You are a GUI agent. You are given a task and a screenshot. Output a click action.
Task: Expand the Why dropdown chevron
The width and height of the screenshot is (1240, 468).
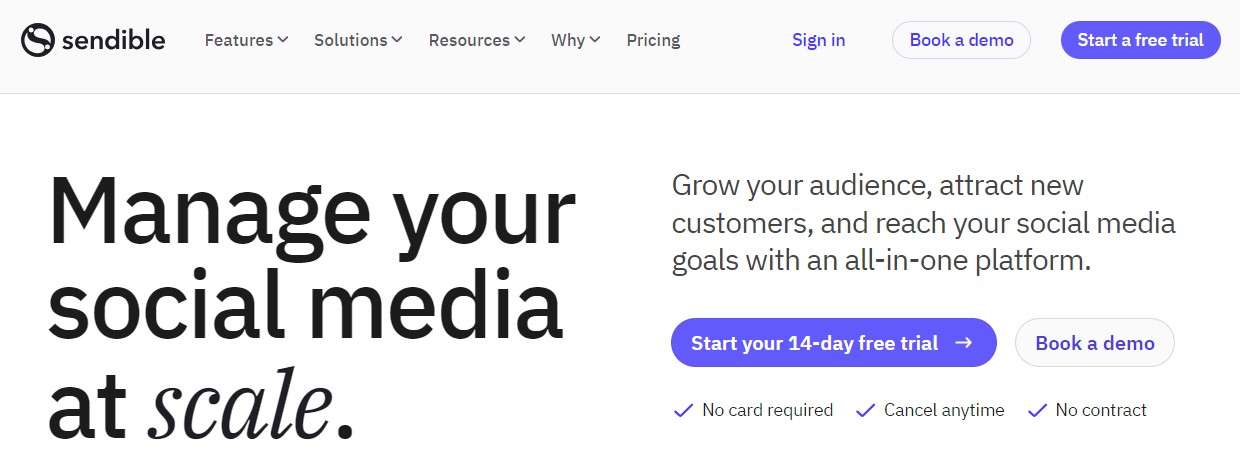click(595, 40)
